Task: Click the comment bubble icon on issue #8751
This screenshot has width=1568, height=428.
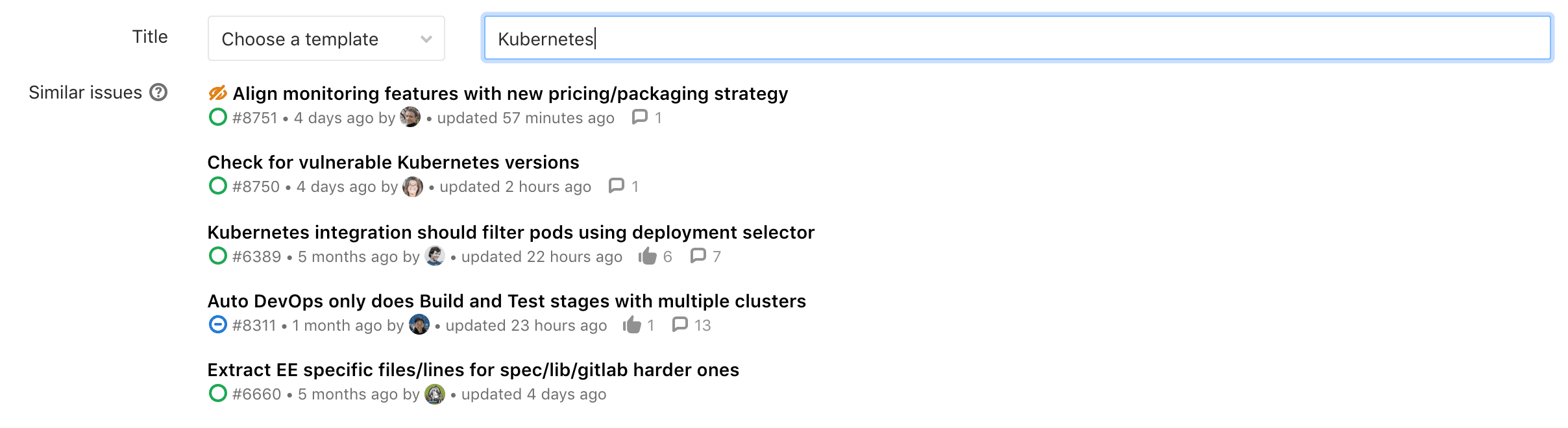Action: coord(640,117)
